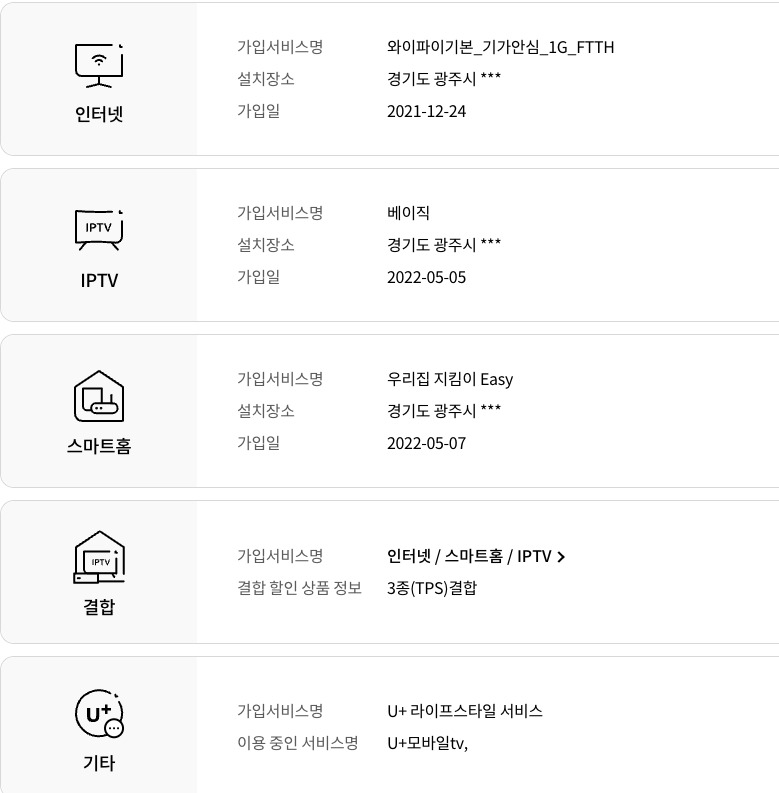Select the 스마트홈 category label
Screen dimensions: 779x793
(99, 446)
